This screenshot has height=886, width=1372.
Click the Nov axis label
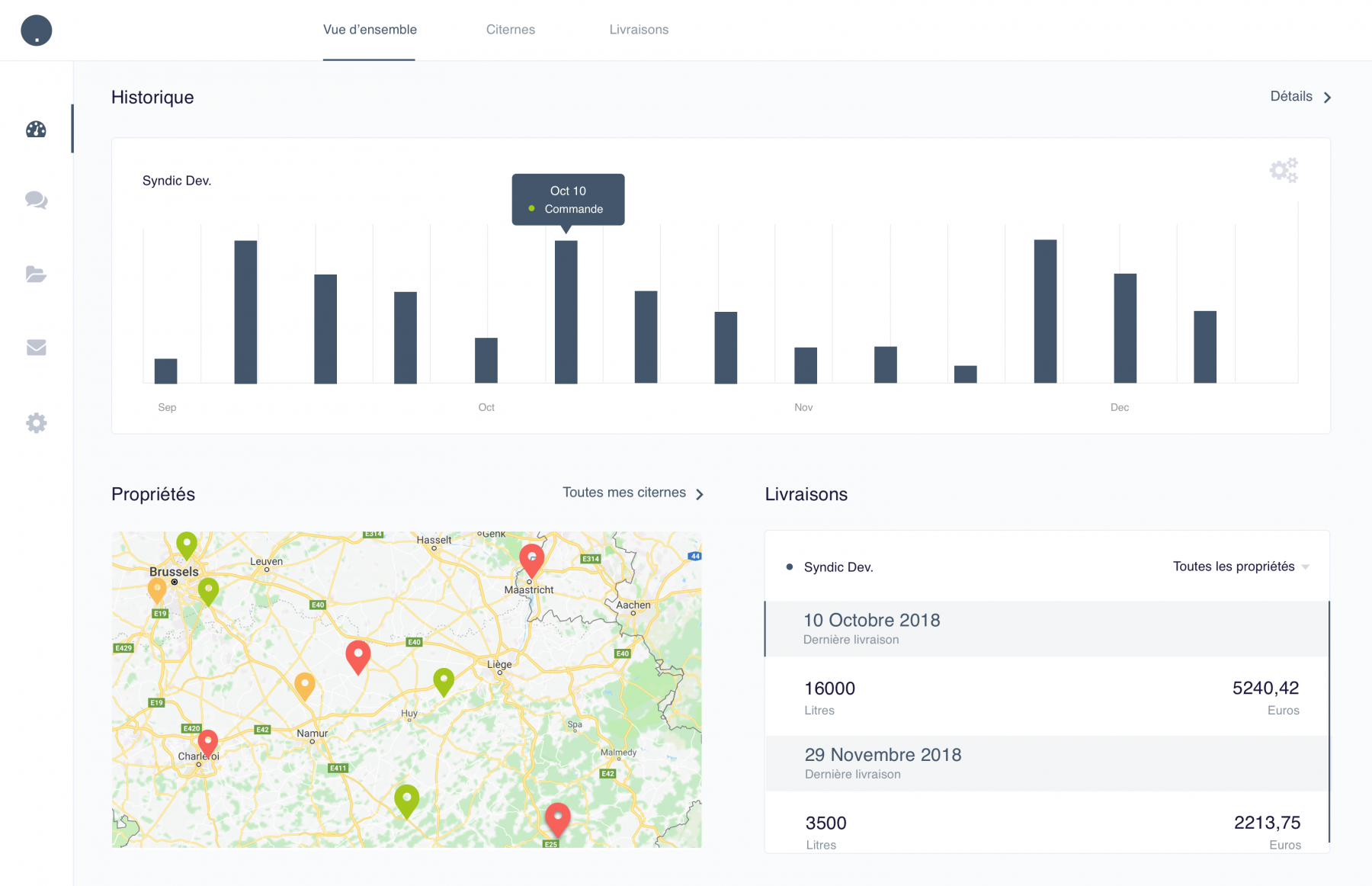803,407
